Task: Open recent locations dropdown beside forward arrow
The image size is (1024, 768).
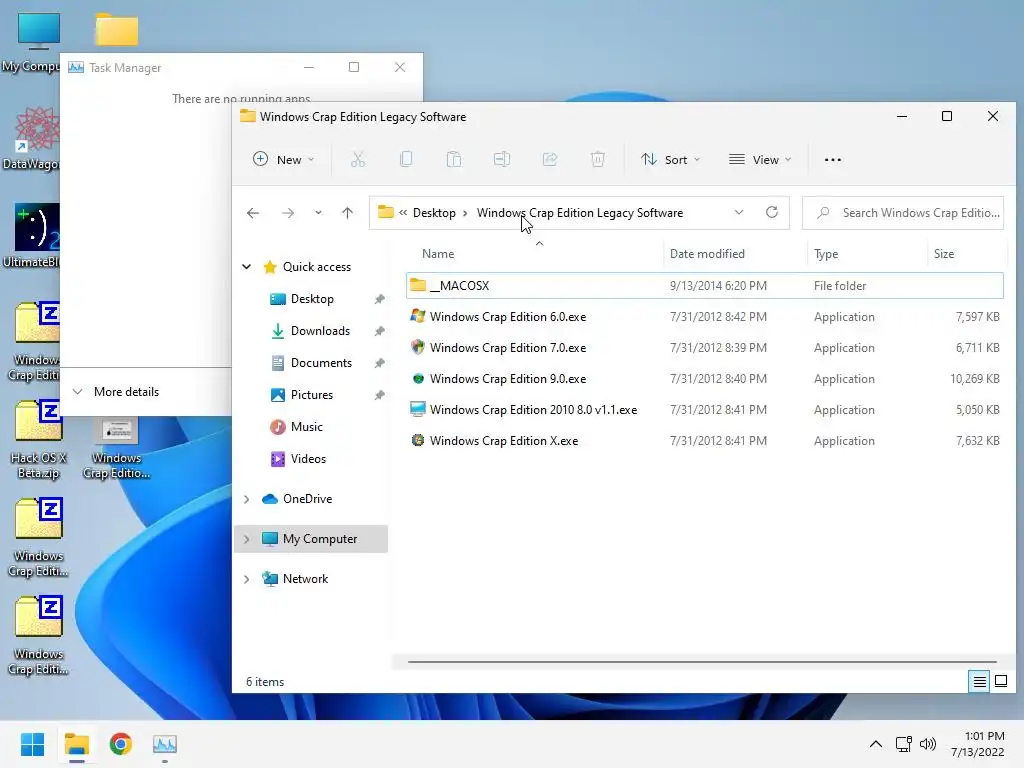Action: pyautogui.click(x=318, y=213)
